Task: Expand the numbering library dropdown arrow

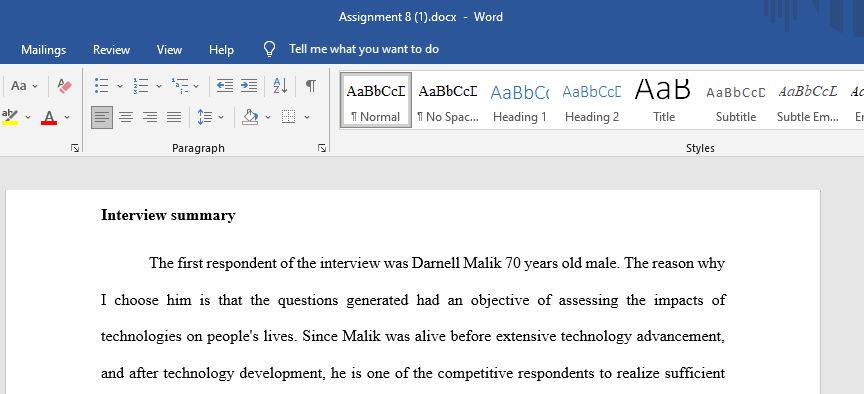Action: tap(159, 86)
